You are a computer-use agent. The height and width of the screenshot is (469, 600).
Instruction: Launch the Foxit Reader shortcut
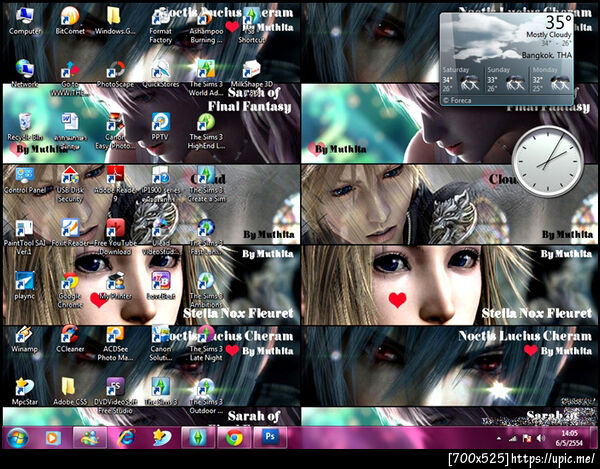[x=70, y=233]
